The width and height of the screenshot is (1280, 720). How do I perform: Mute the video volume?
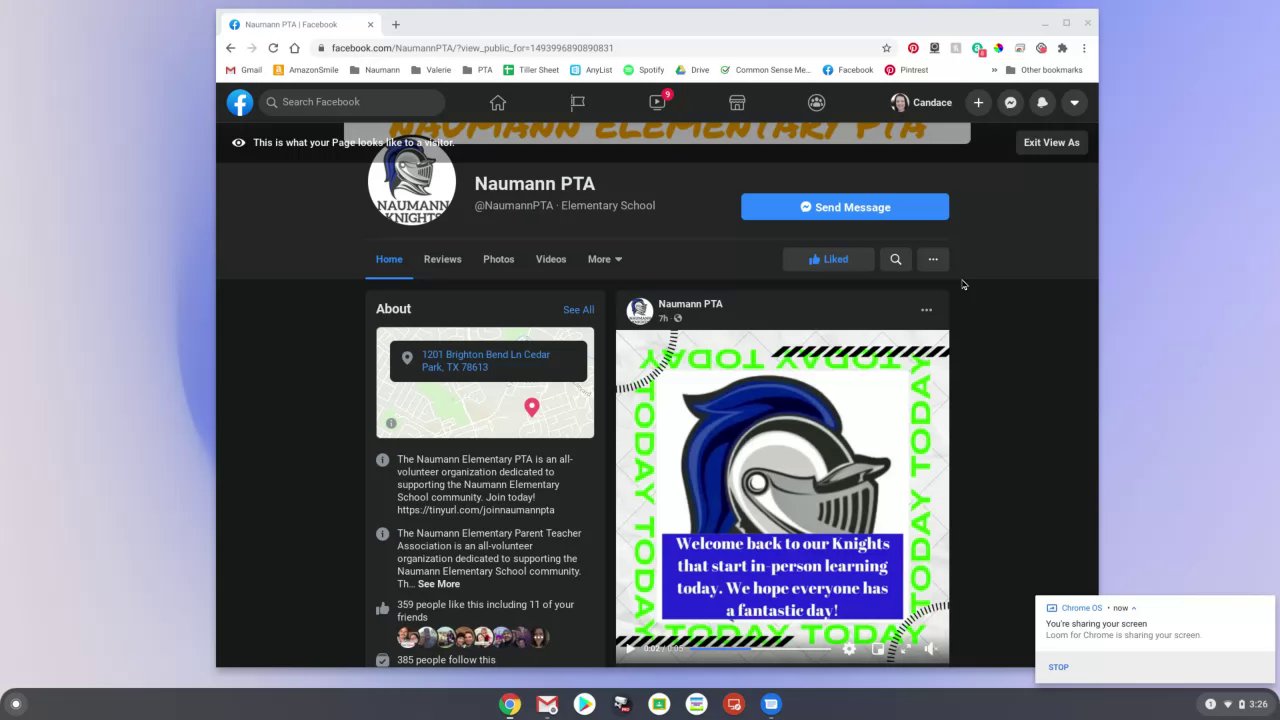click(932, 648)
